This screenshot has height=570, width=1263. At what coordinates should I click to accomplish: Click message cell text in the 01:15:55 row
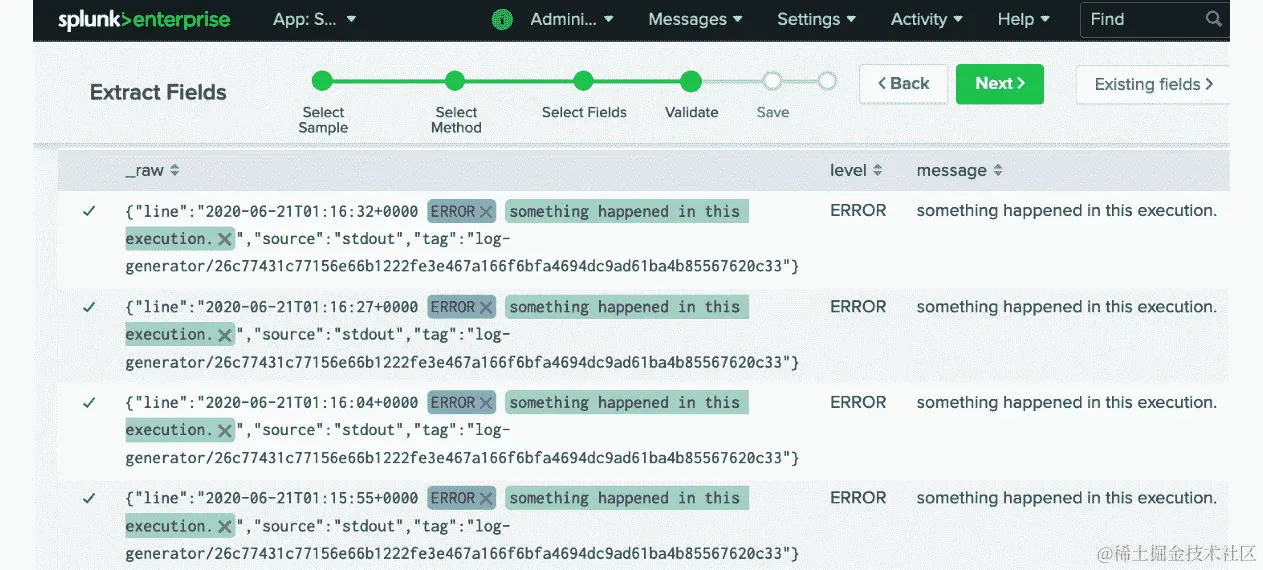(1066, 498)
